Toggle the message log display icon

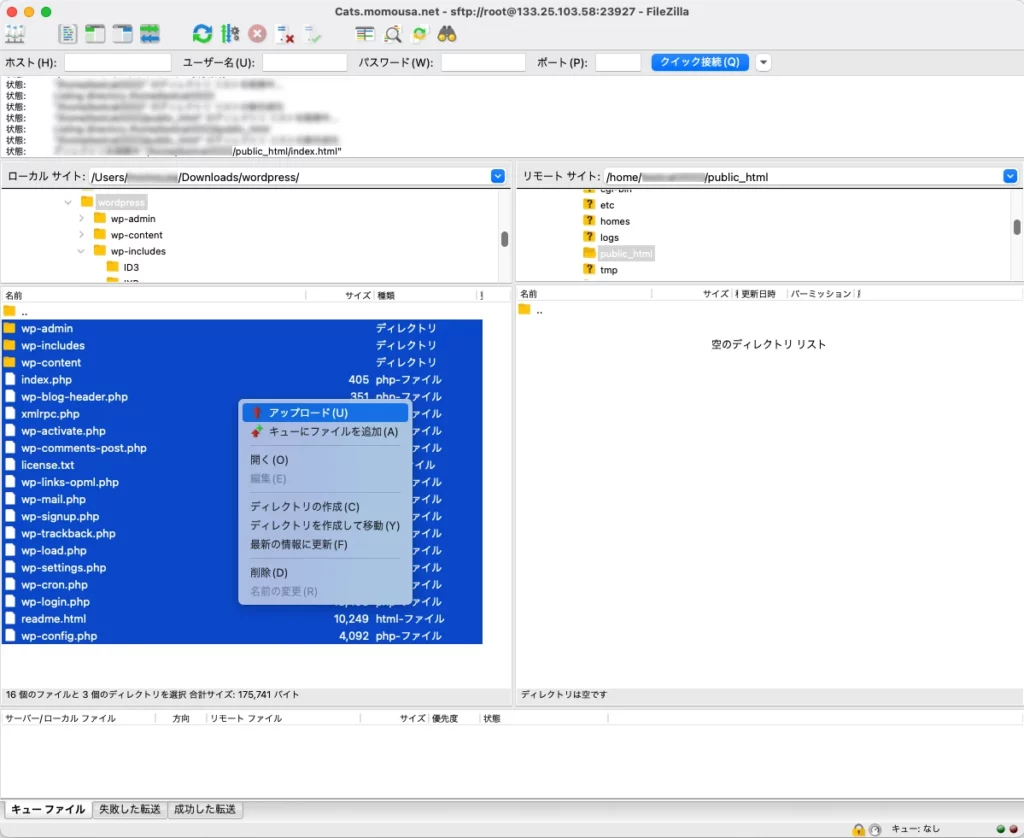coord(68,34)
